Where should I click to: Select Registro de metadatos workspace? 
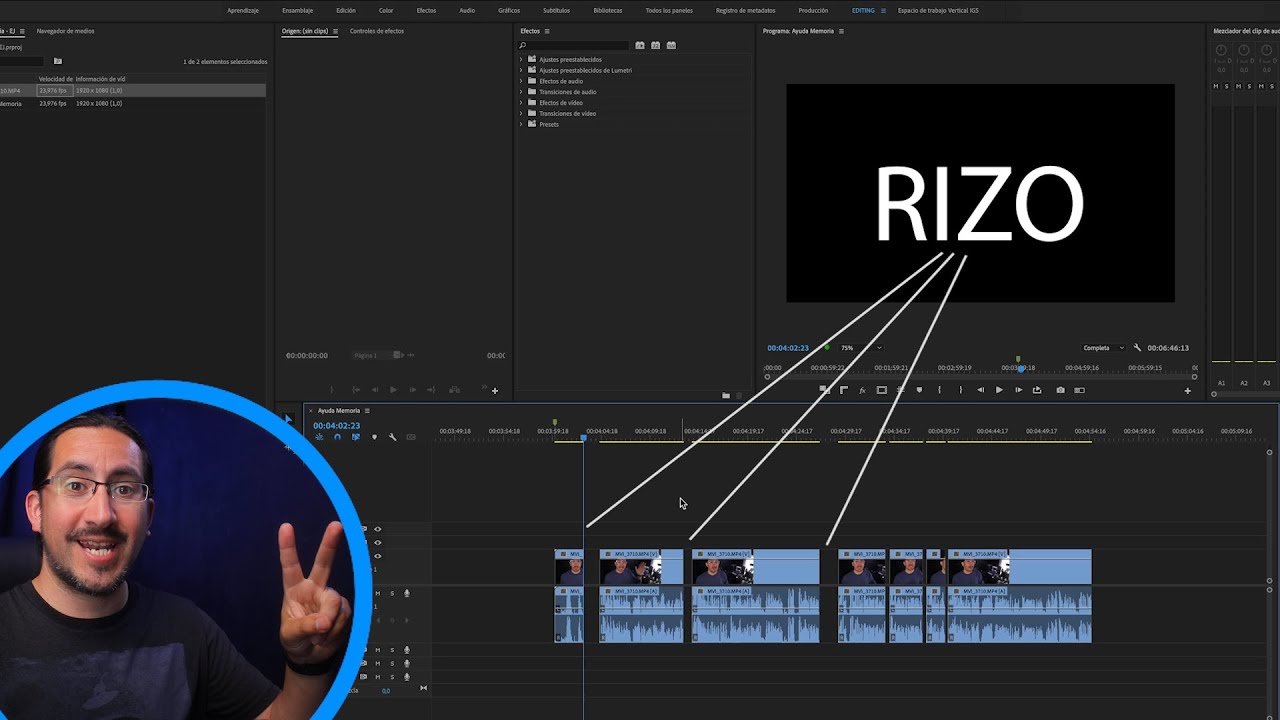click(x=745, y=10)
